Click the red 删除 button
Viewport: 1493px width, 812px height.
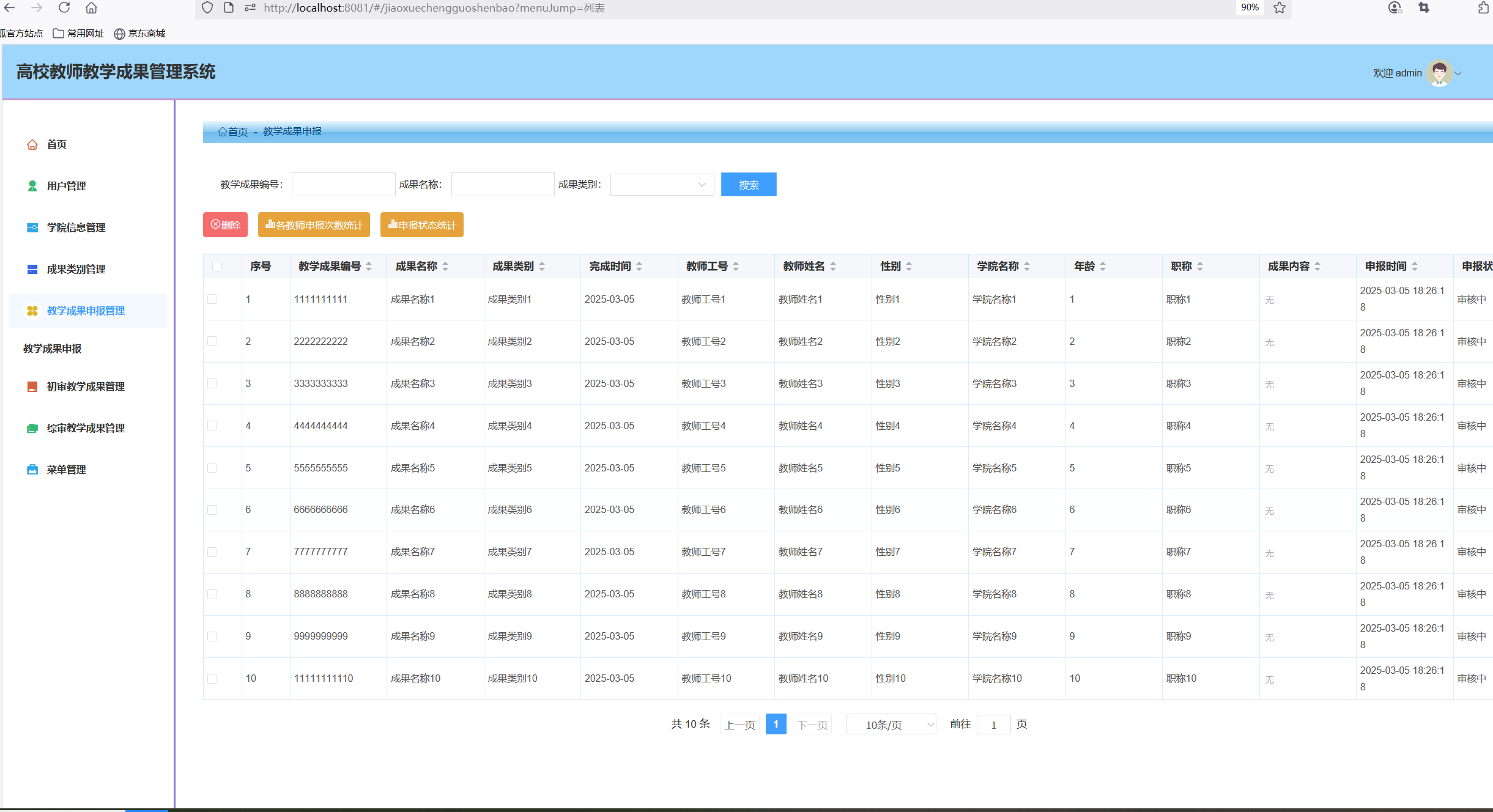[225, 225]
